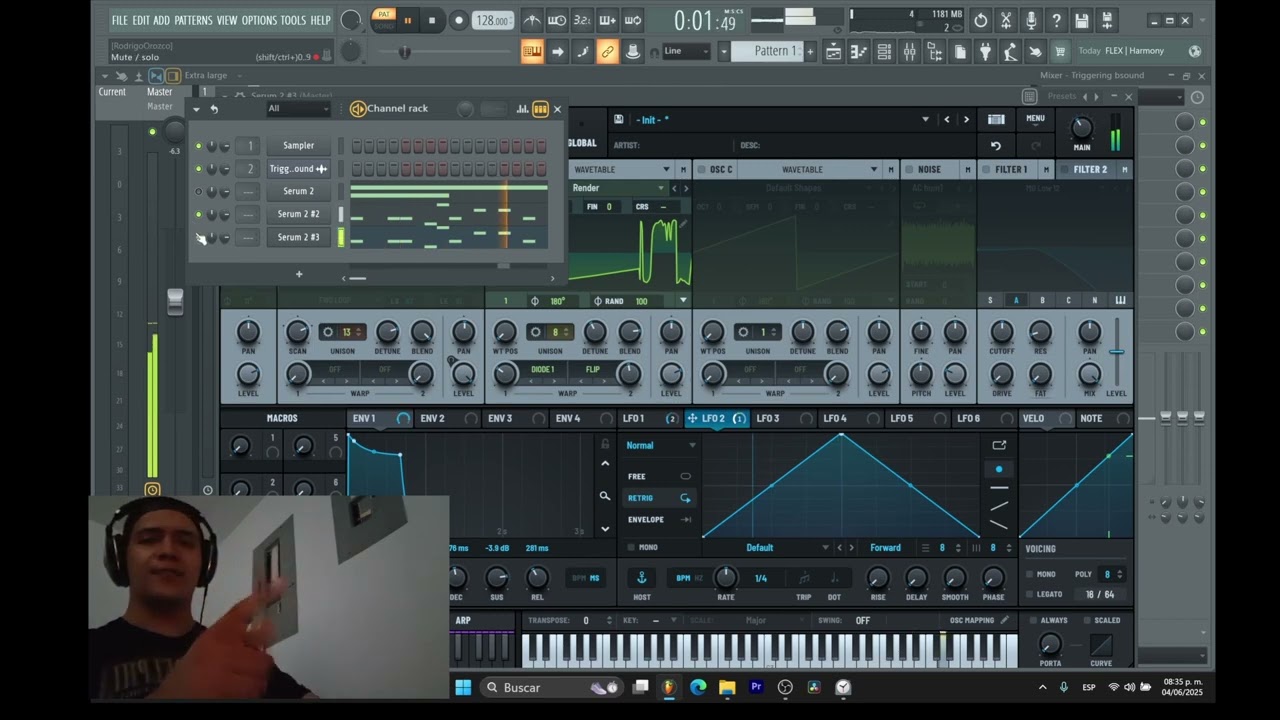
Task: Open Microsoft Edge from the taskbar
Action: (x=698, y=687)
